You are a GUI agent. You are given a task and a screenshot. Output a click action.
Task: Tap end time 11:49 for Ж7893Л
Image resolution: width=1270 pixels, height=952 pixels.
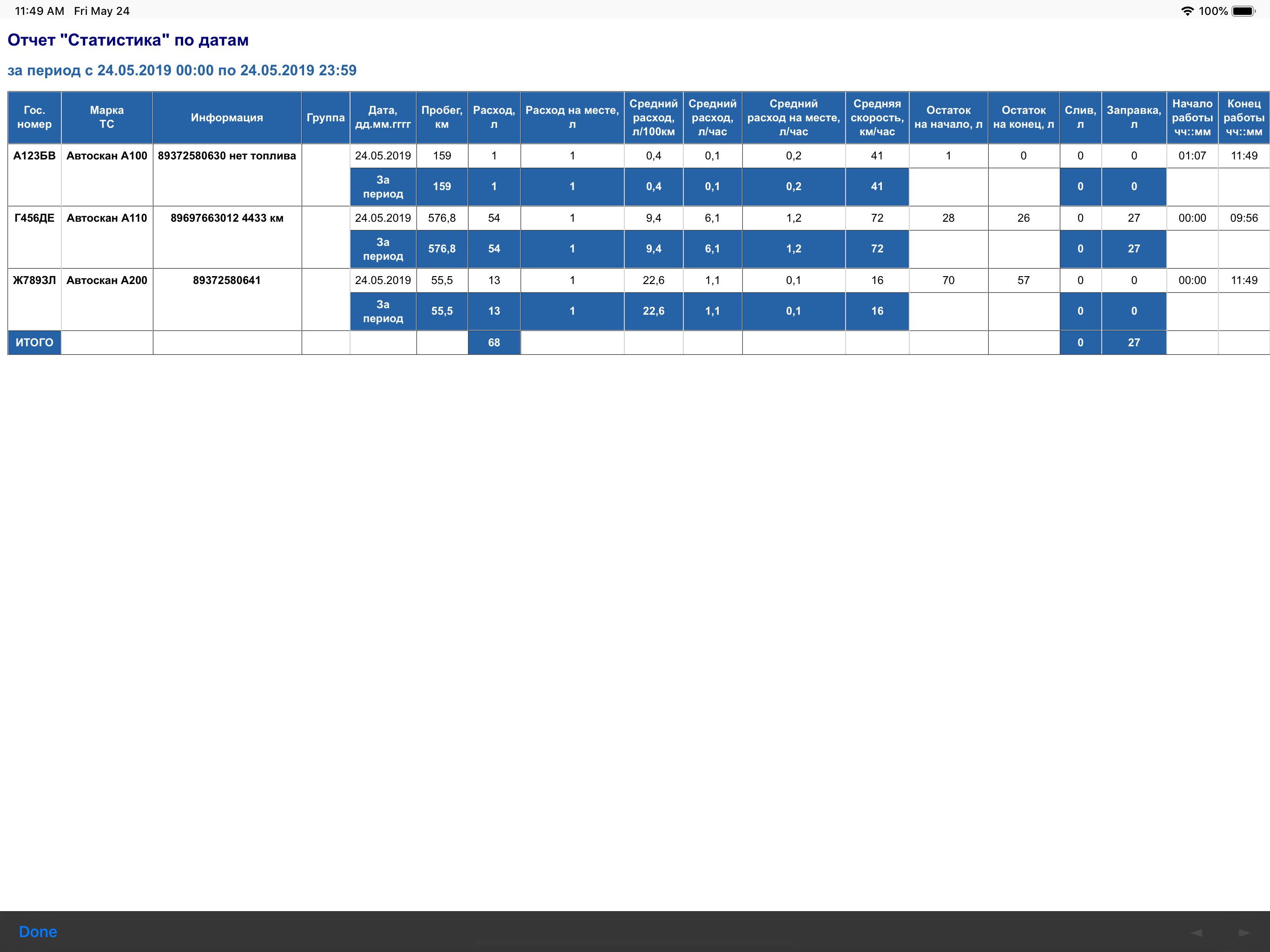pyautogui.click(x=1244, y=280)
